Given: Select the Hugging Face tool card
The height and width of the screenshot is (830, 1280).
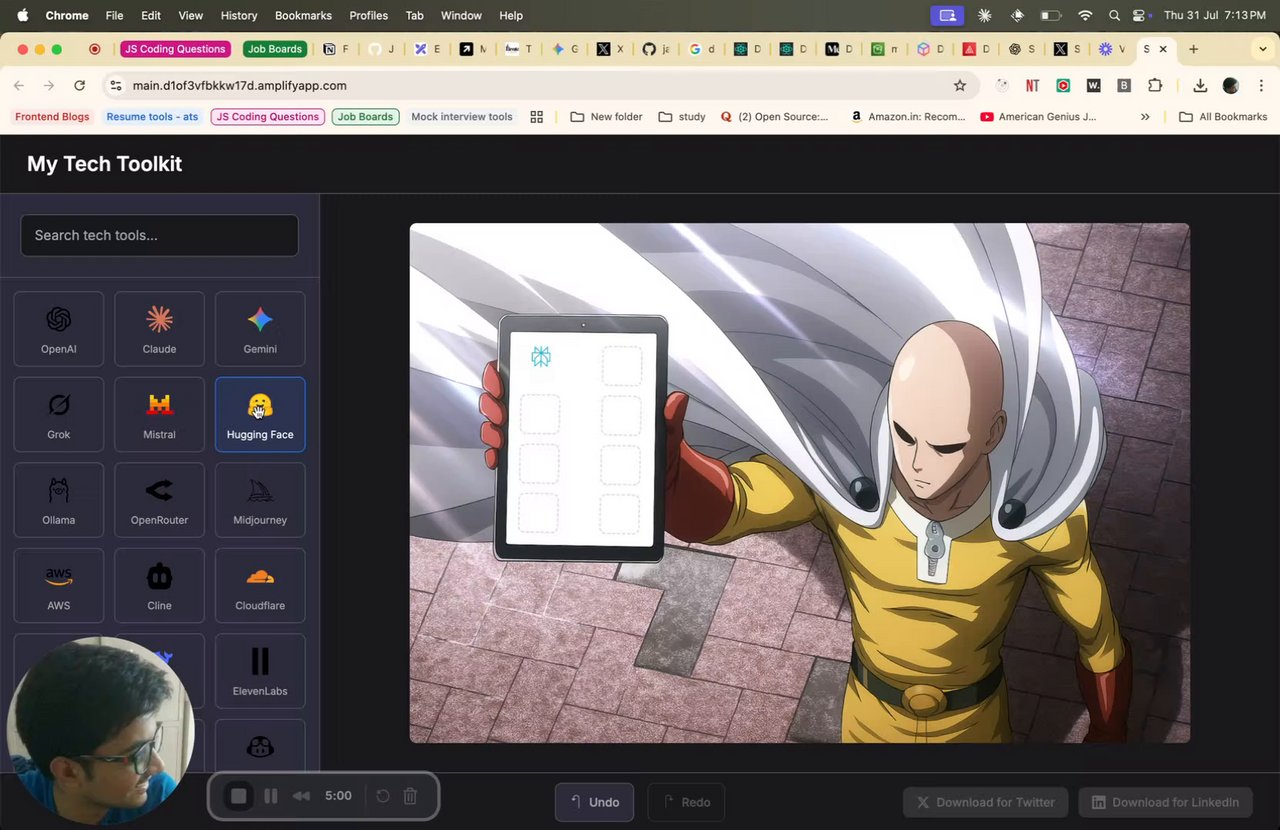Looking at the screenshot, I should 260,414.
